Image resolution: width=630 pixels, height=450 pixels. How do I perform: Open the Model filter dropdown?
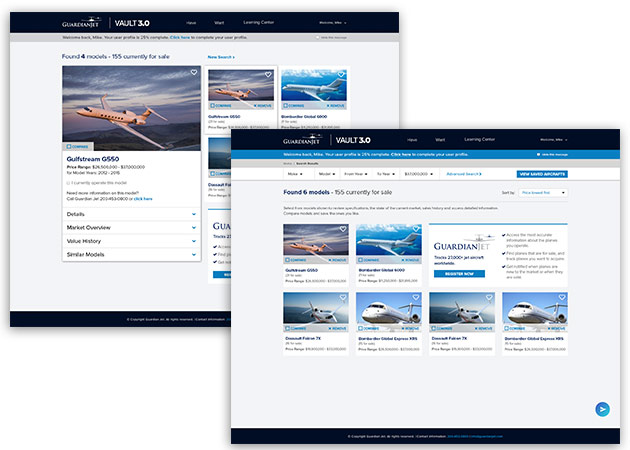tap(327, 174)
